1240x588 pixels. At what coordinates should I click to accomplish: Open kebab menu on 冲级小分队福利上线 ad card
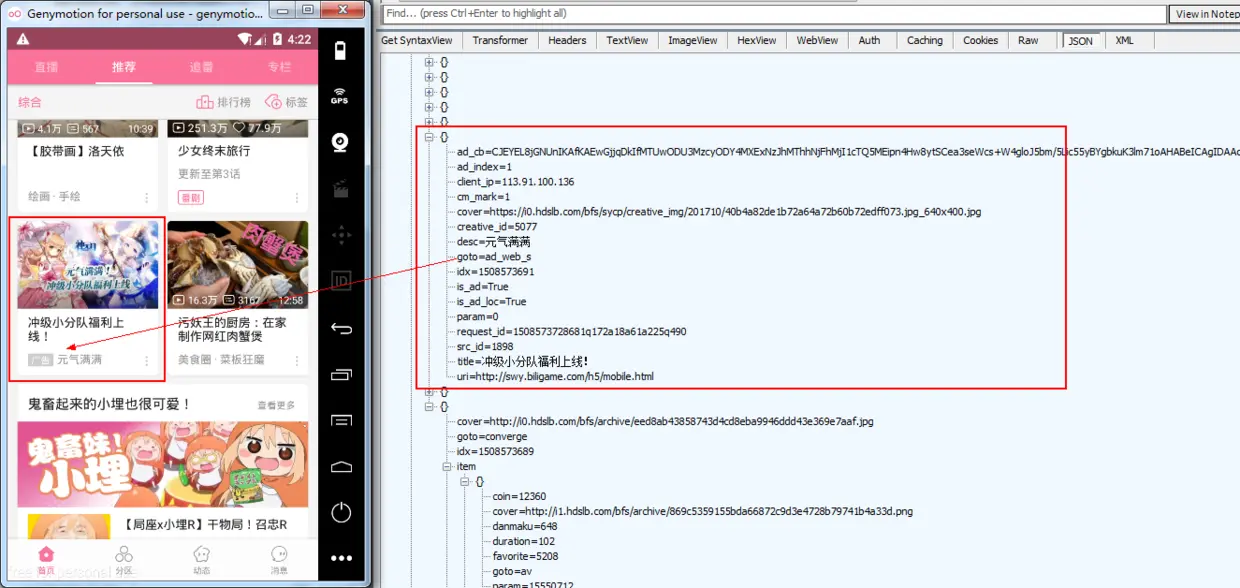tap(147, 360)
